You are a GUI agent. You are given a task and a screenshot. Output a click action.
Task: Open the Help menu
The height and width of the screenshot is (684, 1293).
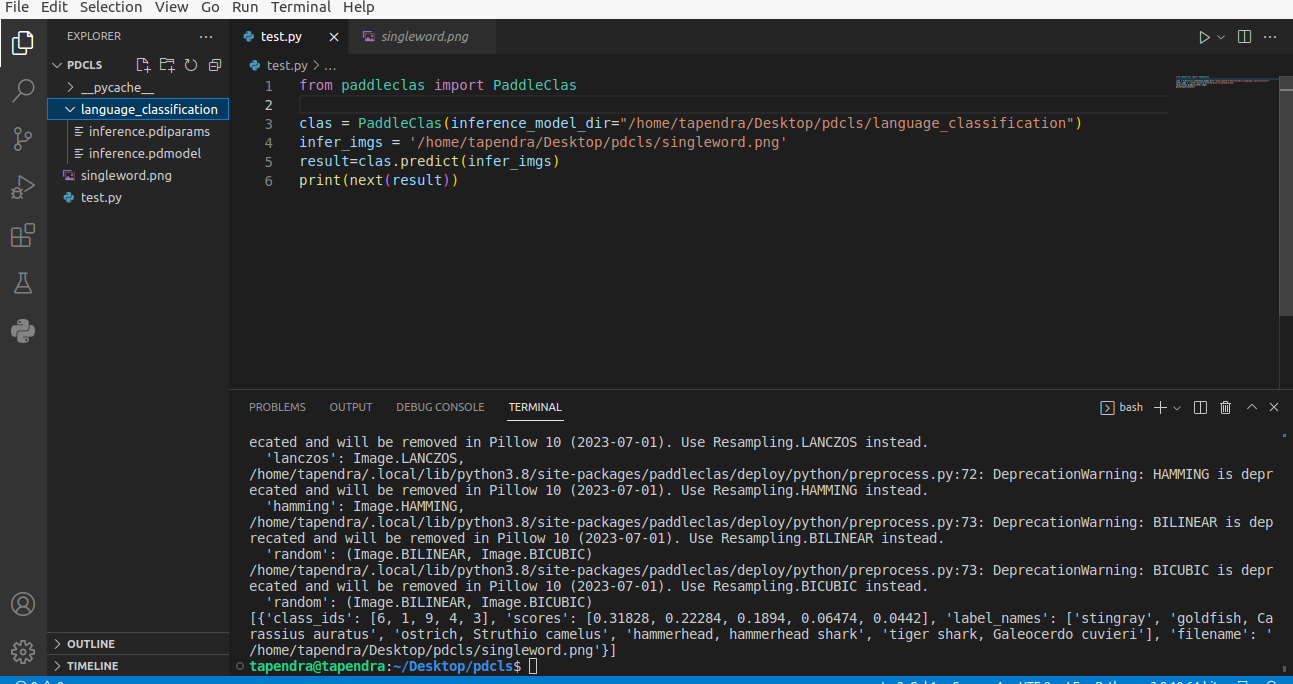click(x=359, y=7)
